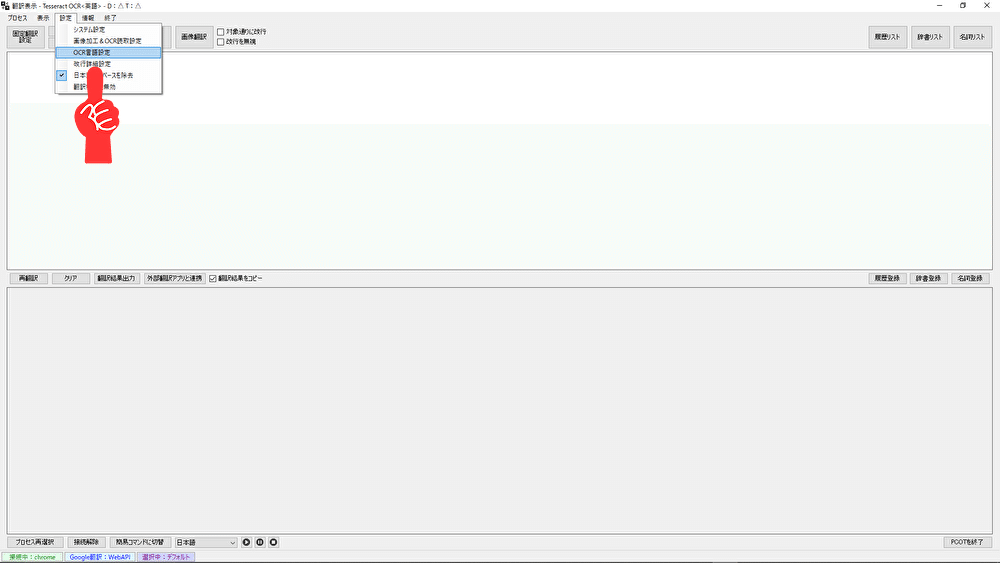The image size is (1000, 563).
Task: Select OCR言語設定 in the settings menu
Action: tap(108, 52)
